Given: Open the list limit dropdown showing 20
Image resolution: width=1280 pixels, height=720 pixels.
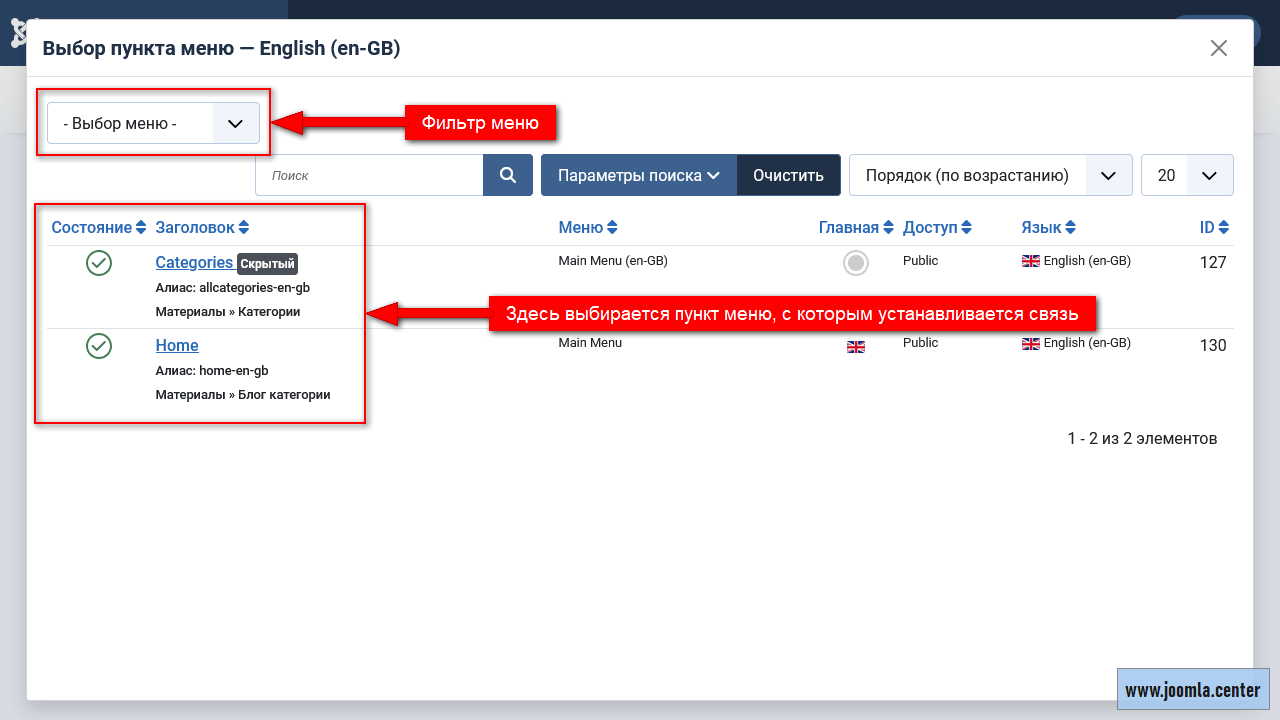Looking at the screenshot, I should 1187,175.
